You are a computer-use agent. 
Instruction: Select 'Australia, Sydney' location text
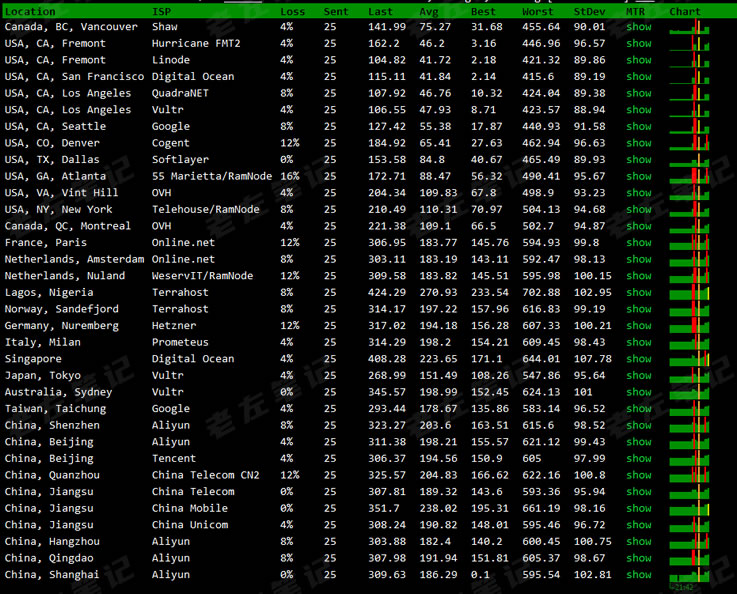(58, 392)
